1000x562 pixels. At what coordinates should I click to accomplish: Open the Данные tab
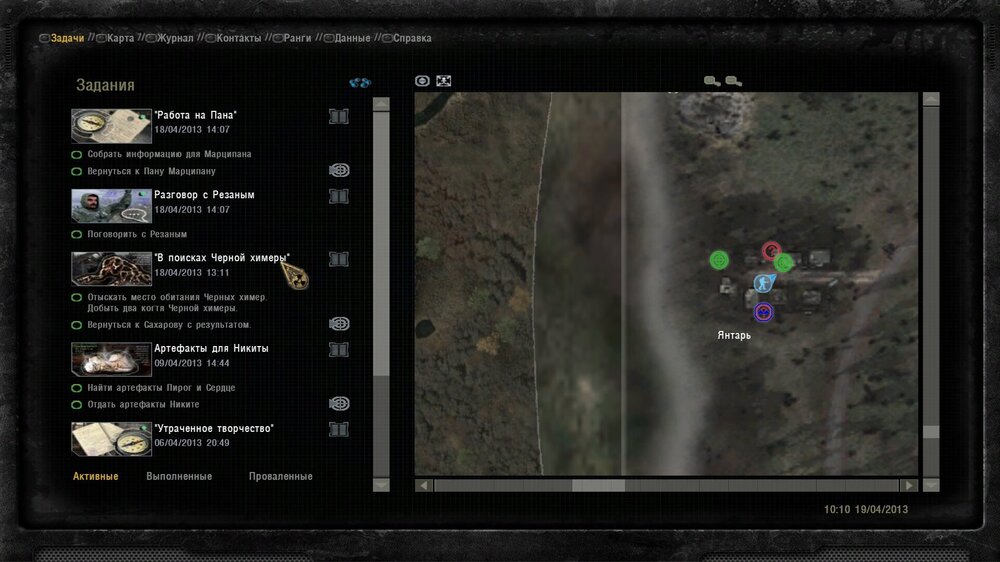point(352,38)
